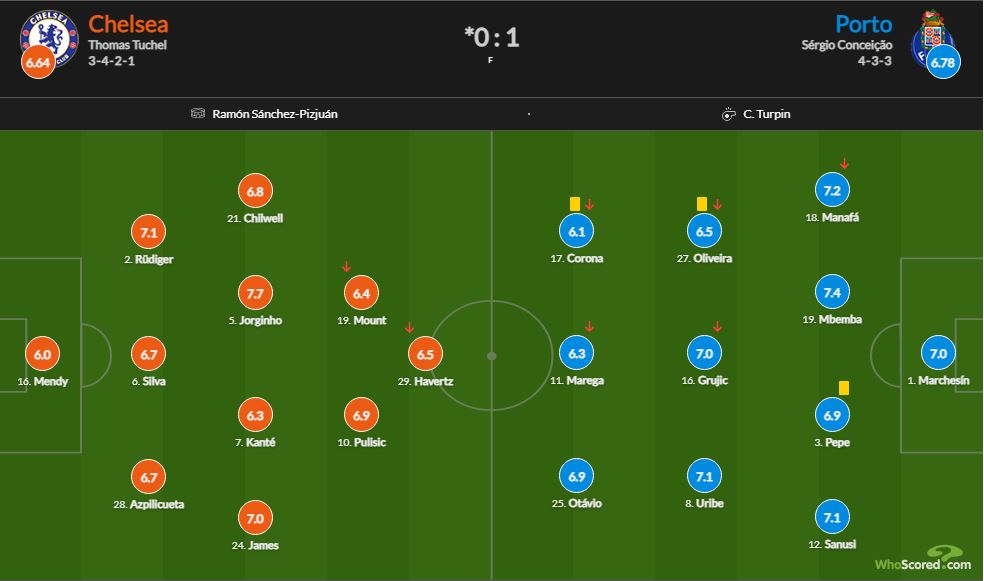Click the referee whistle icon beside C. Turpin

coord(728,114)
